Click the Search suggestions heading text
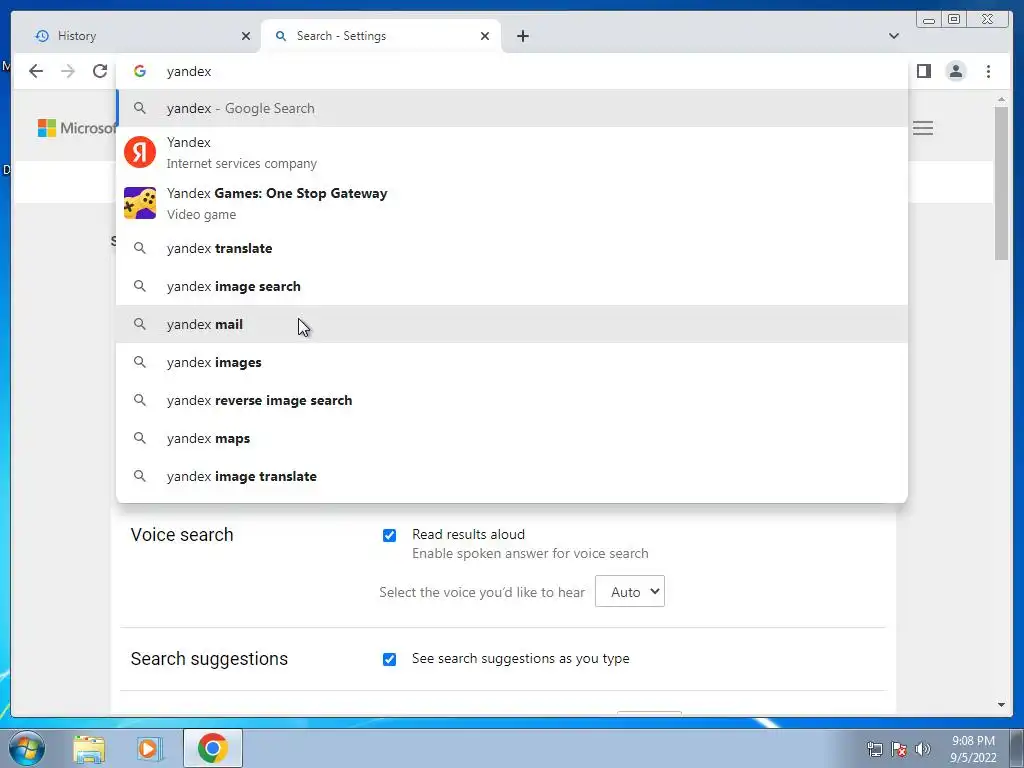 [x=209, y=659]
